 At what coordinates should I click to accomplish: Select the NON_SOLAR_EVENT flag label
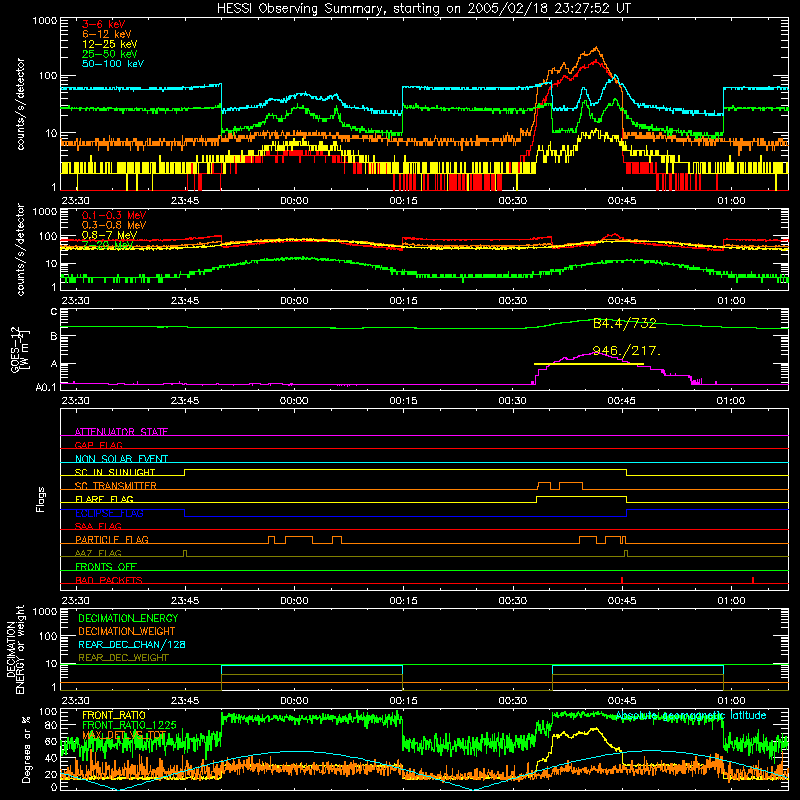pos(121,459)
